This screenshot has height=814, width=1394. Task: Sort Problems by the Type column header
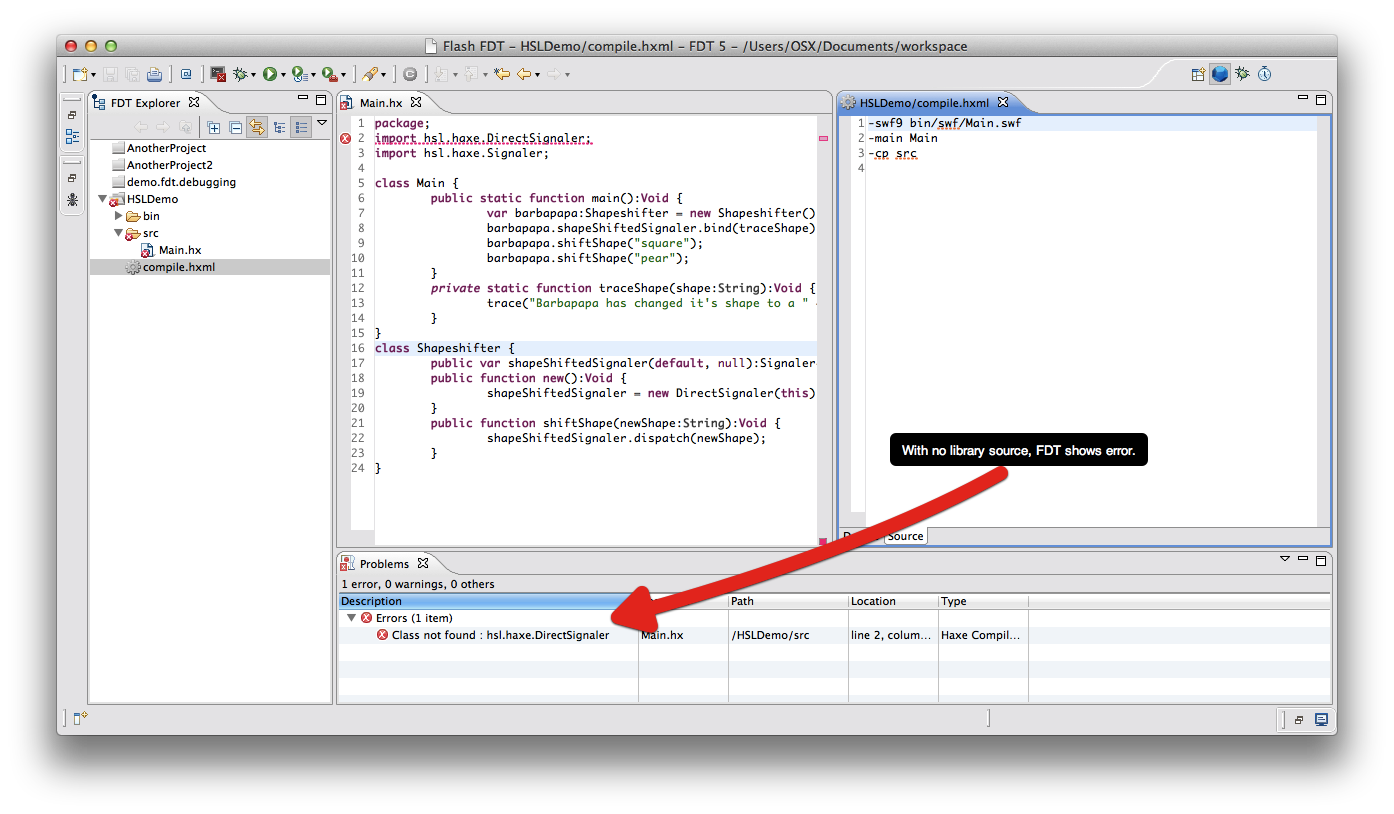pos(983,601)
